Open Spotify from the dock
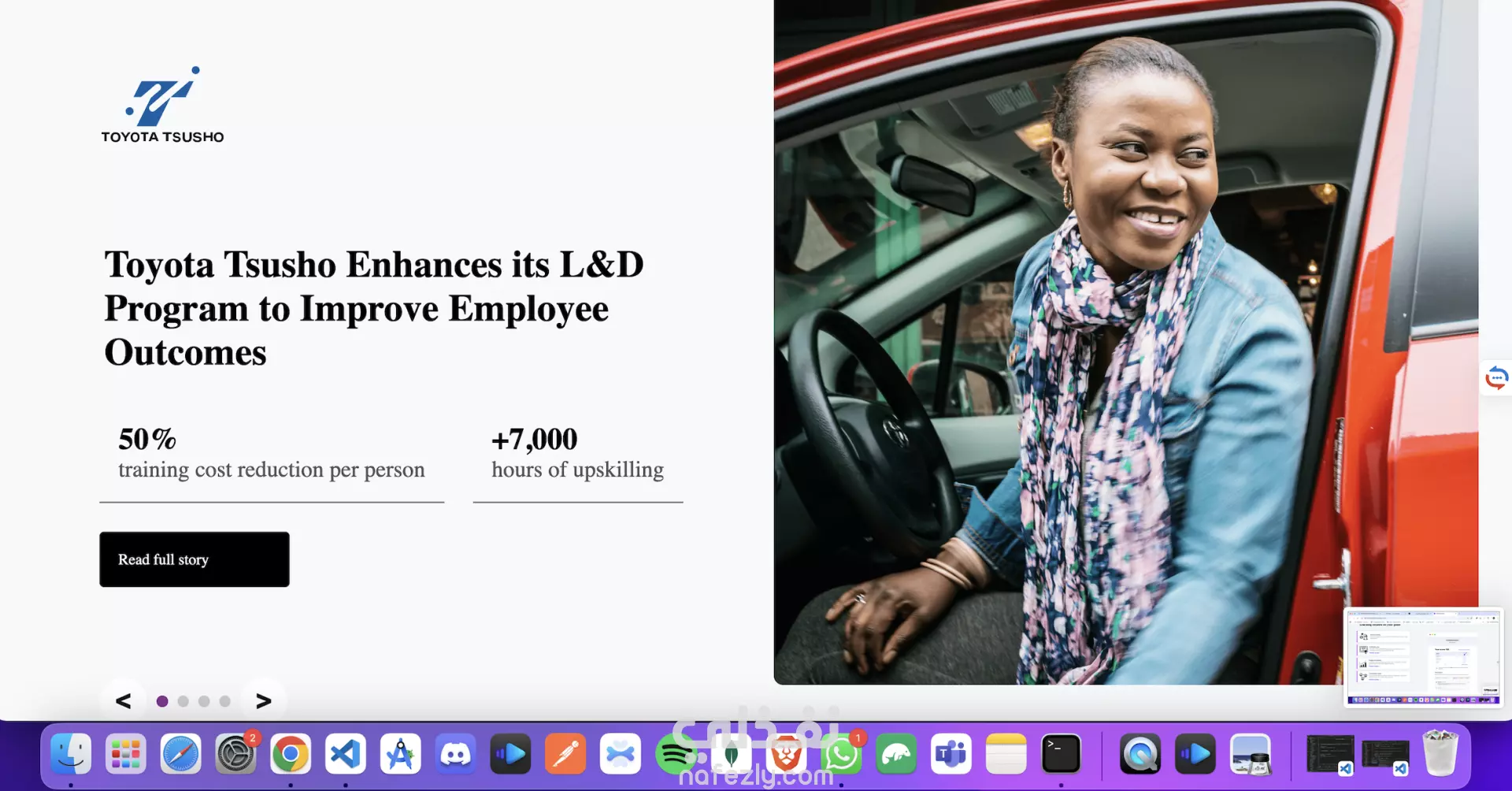This screenshot has width=1512, height=791. coord(676,755)
